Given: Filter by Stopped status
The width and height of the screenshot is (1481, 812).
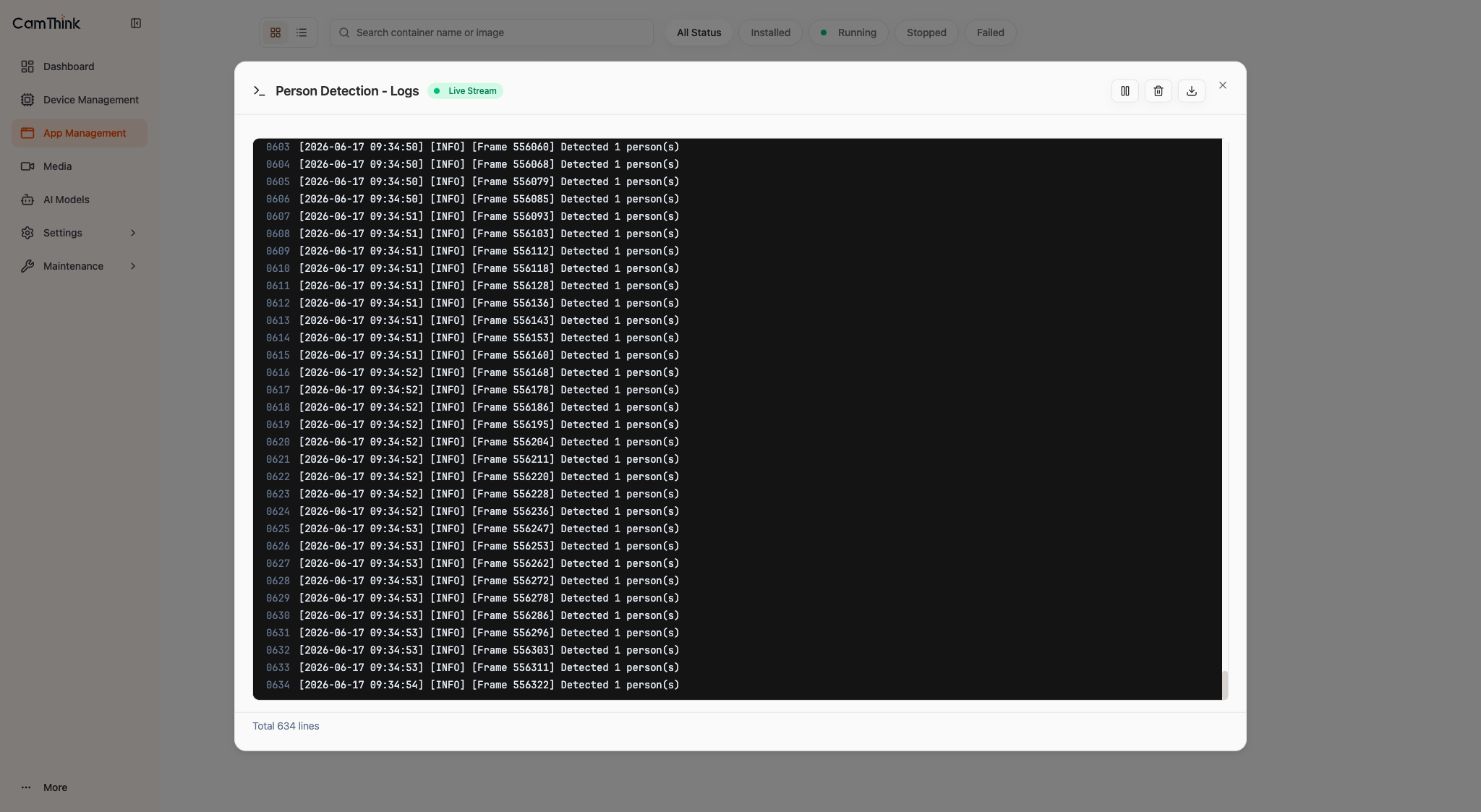Looking at the screenshot, I should [x=926, y=33].
